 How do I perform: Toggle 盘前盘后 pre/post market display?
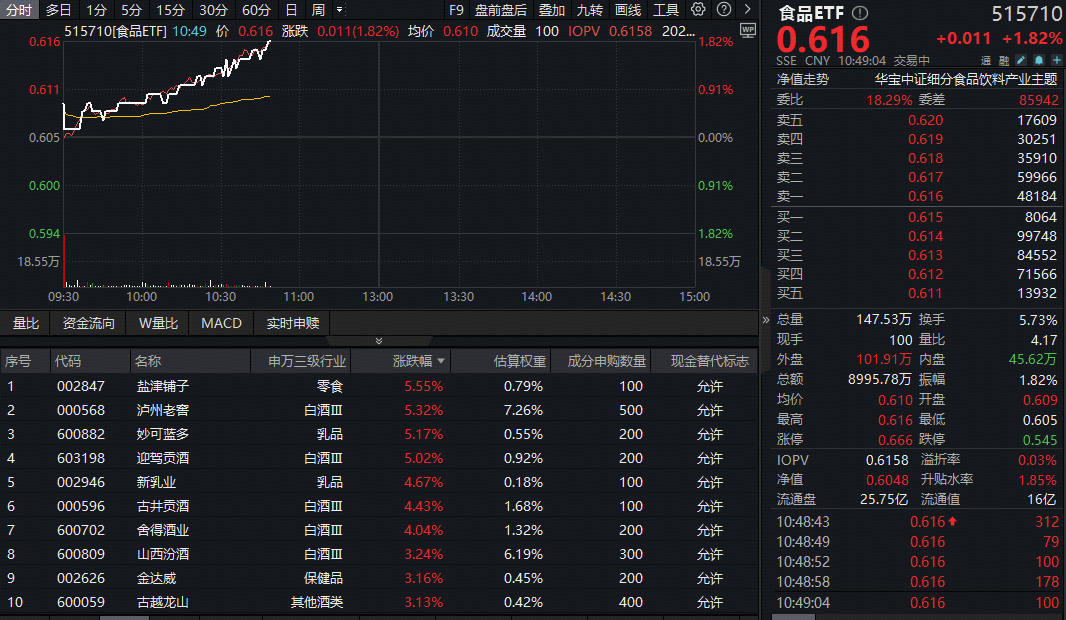pos(502,10)
